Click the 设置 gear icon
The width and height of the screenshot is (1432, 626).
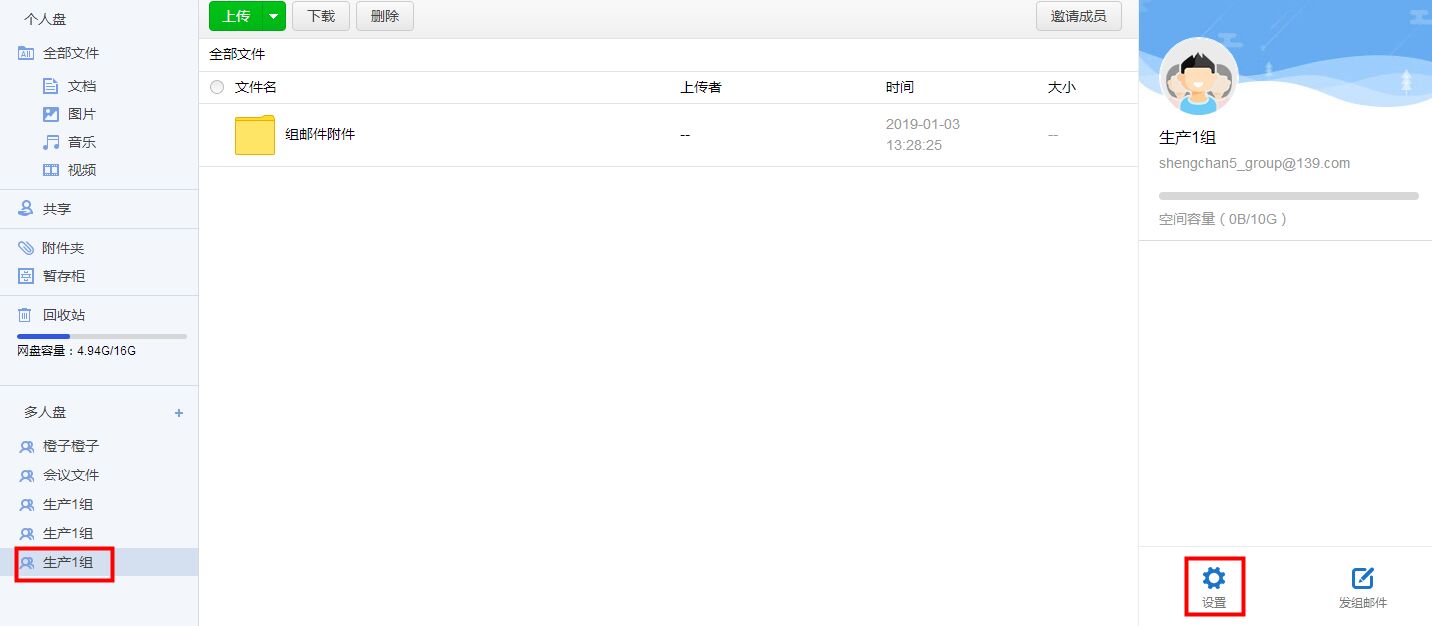click(x=1214, y=578)
